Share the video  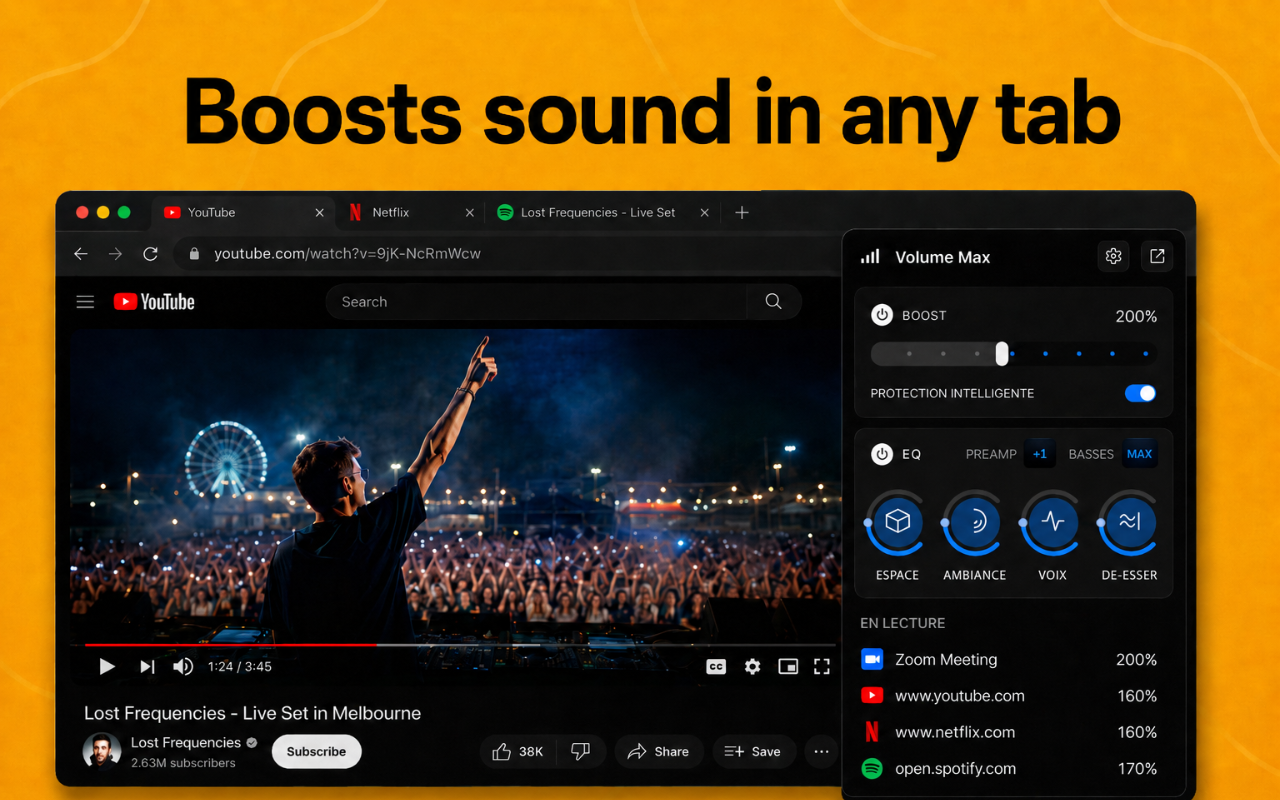(x=658, y=752)
